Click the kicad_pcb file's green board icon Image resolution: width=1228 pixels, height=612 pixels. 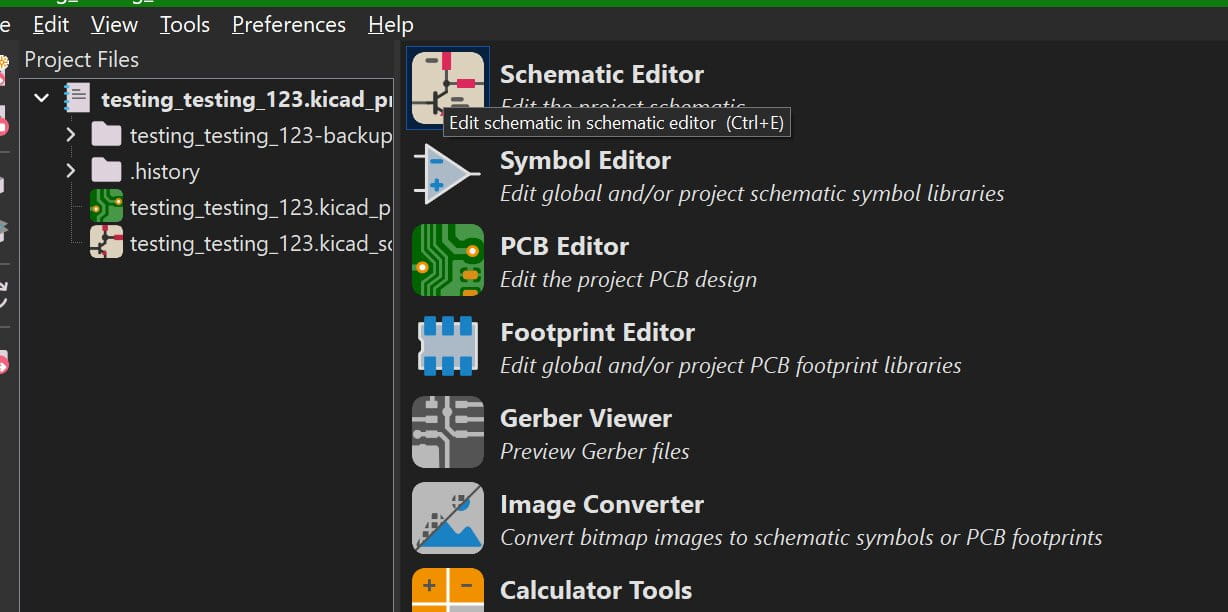click(x=106, y=207)
